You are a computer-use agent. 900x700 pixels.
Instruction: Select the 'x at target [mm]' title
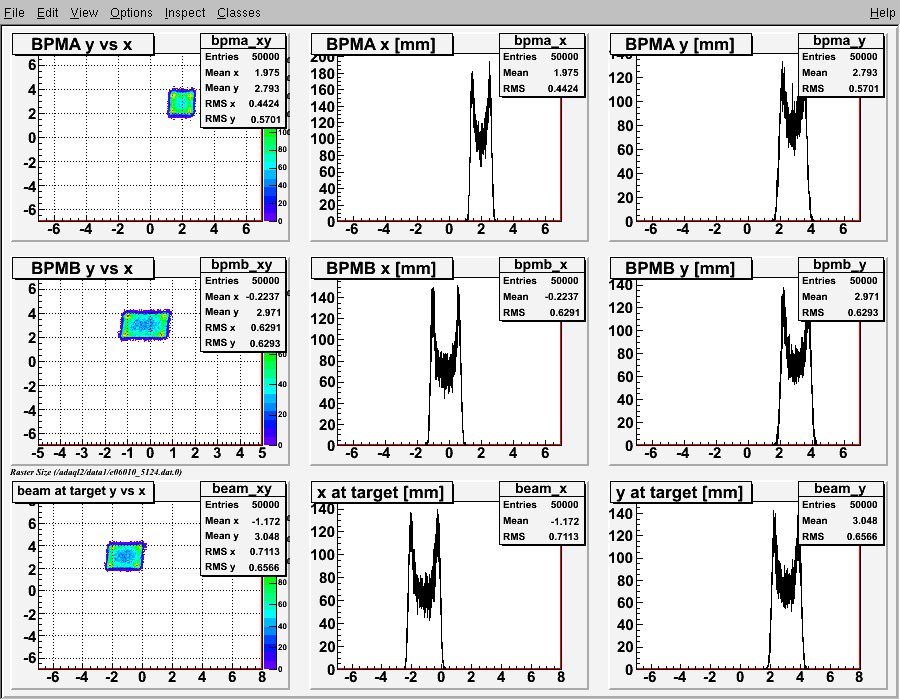point(381,492)
